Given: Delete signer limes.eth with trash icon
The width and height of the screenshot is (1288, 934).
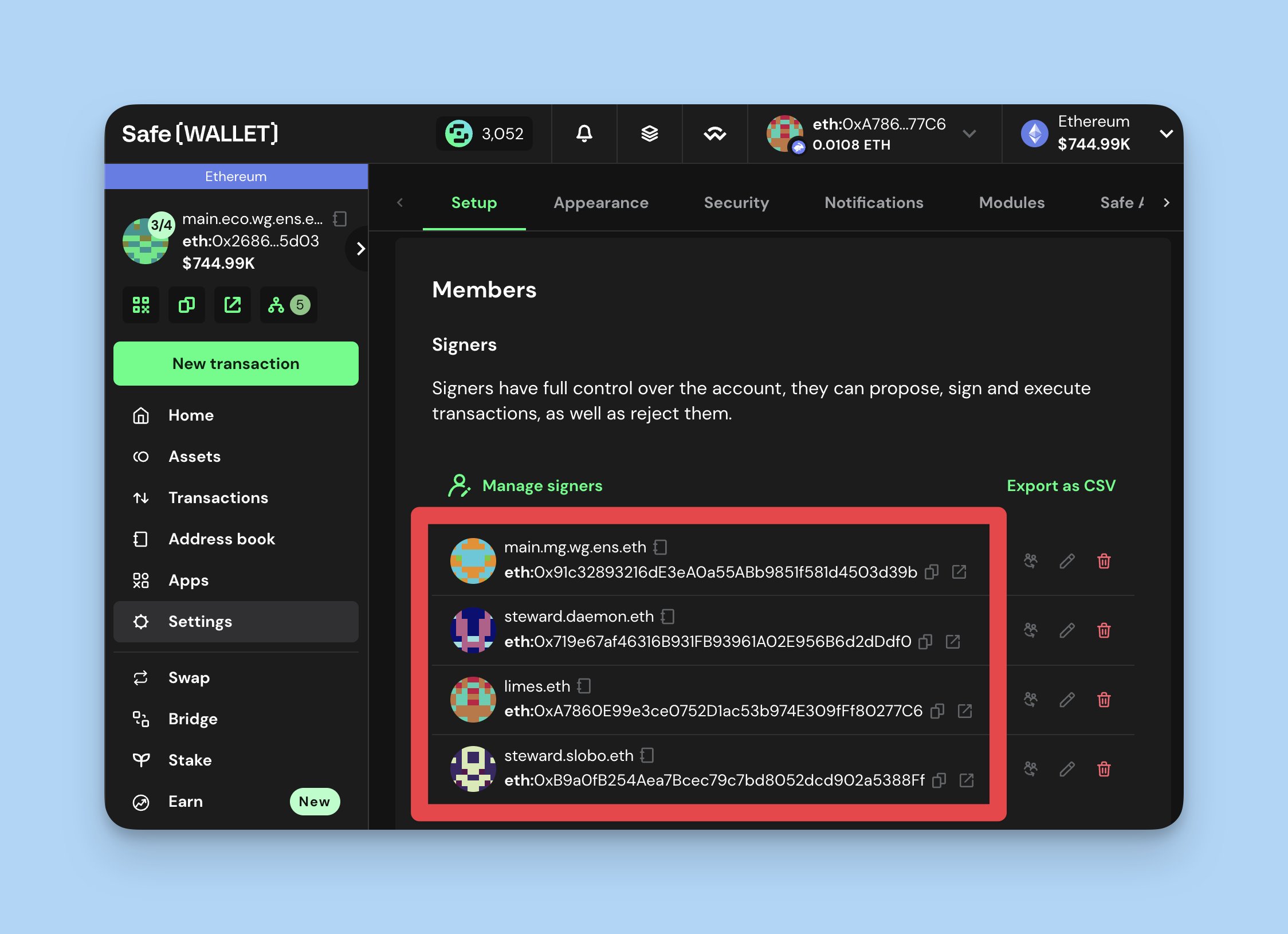Looking at the screenshot, I should (x=1104, y=700).
